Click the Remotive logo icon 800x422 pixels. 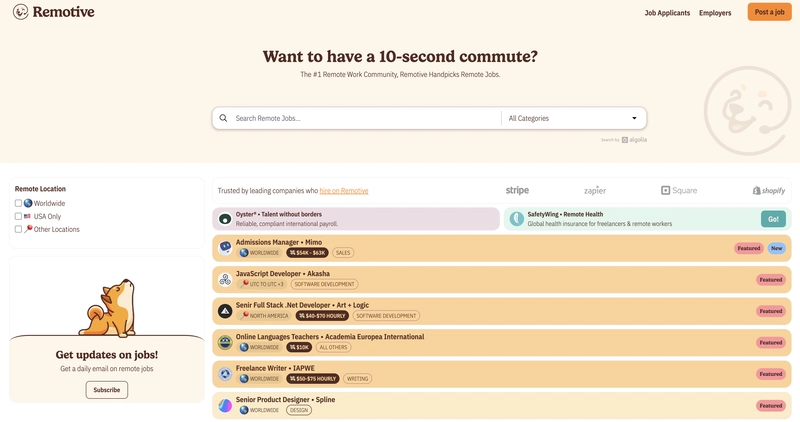[20, 12]
